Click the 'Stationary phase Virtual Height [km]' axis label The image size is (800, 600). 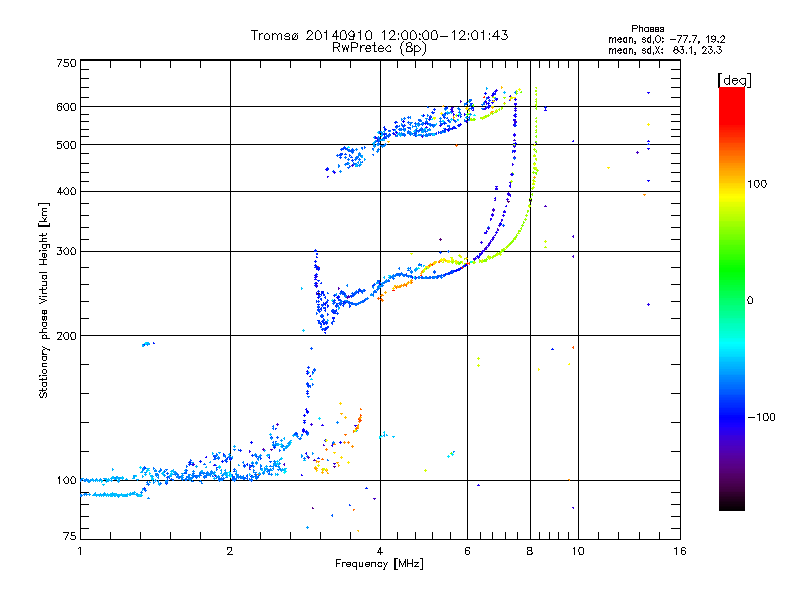[44, 300]
